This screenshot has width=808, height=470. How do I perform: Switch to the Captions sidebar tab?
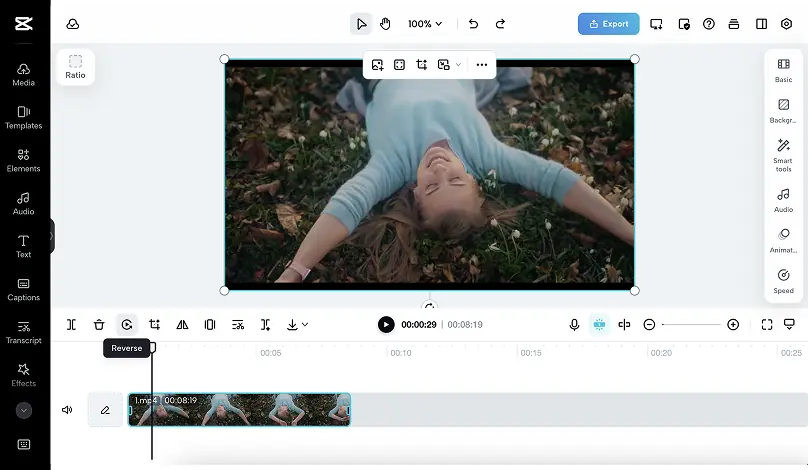pyautogui.click(x=24, y=289)
